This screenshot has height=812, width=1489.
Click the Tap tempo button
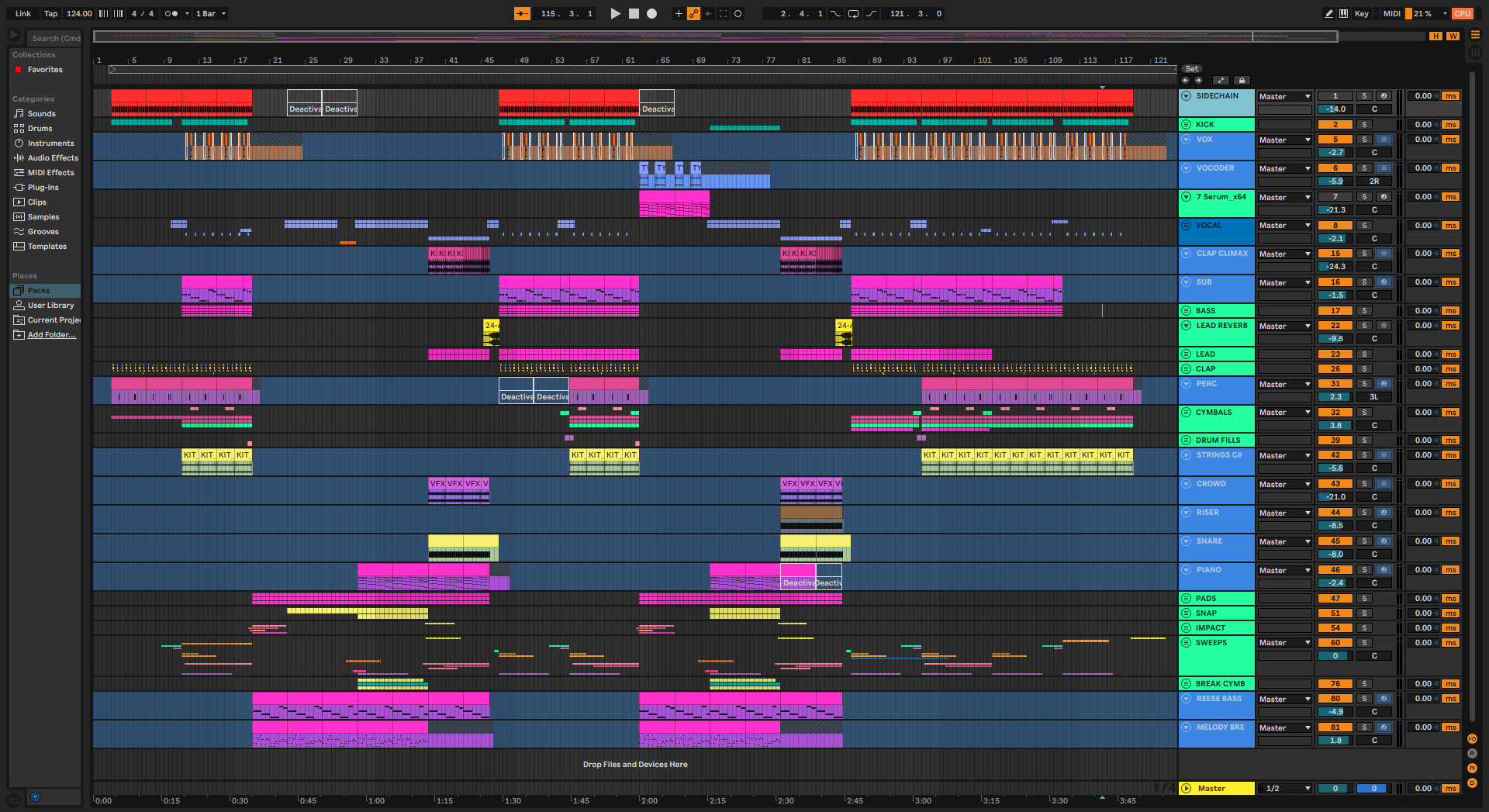(x=50, y=13)
